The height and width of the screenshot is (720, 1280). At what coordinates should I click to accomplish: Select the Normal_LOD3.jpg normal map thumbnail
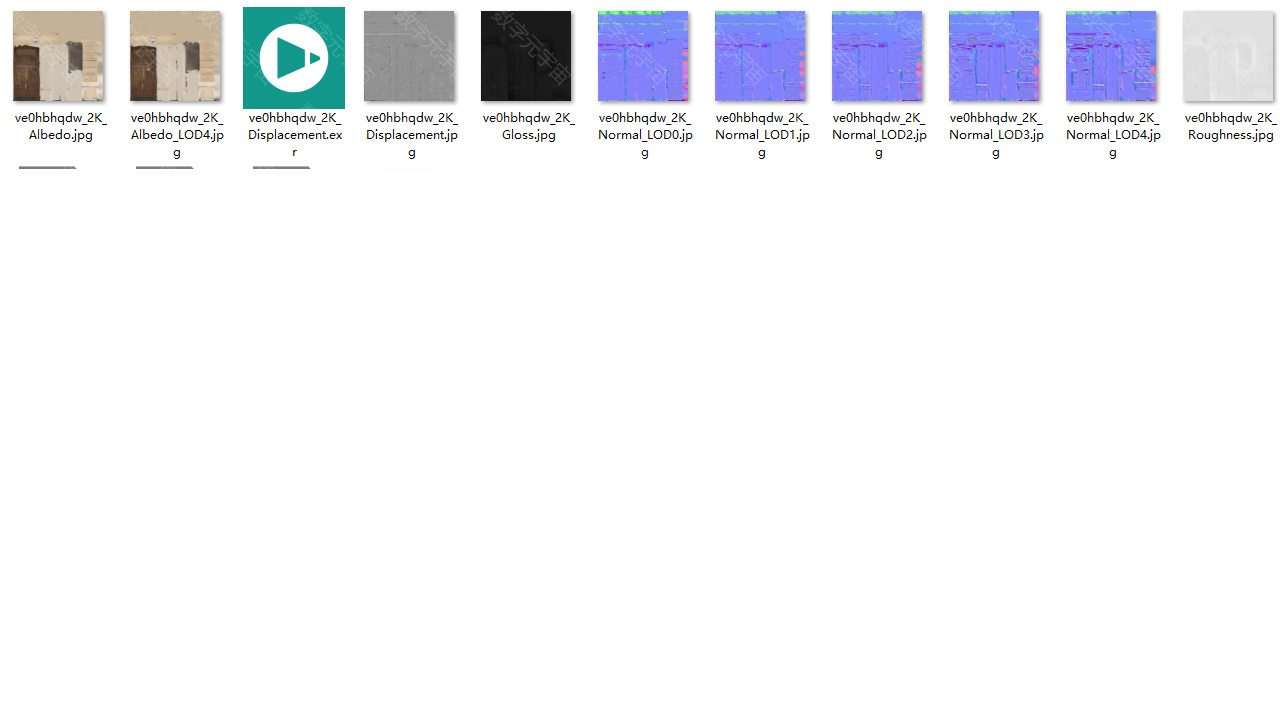994,56
